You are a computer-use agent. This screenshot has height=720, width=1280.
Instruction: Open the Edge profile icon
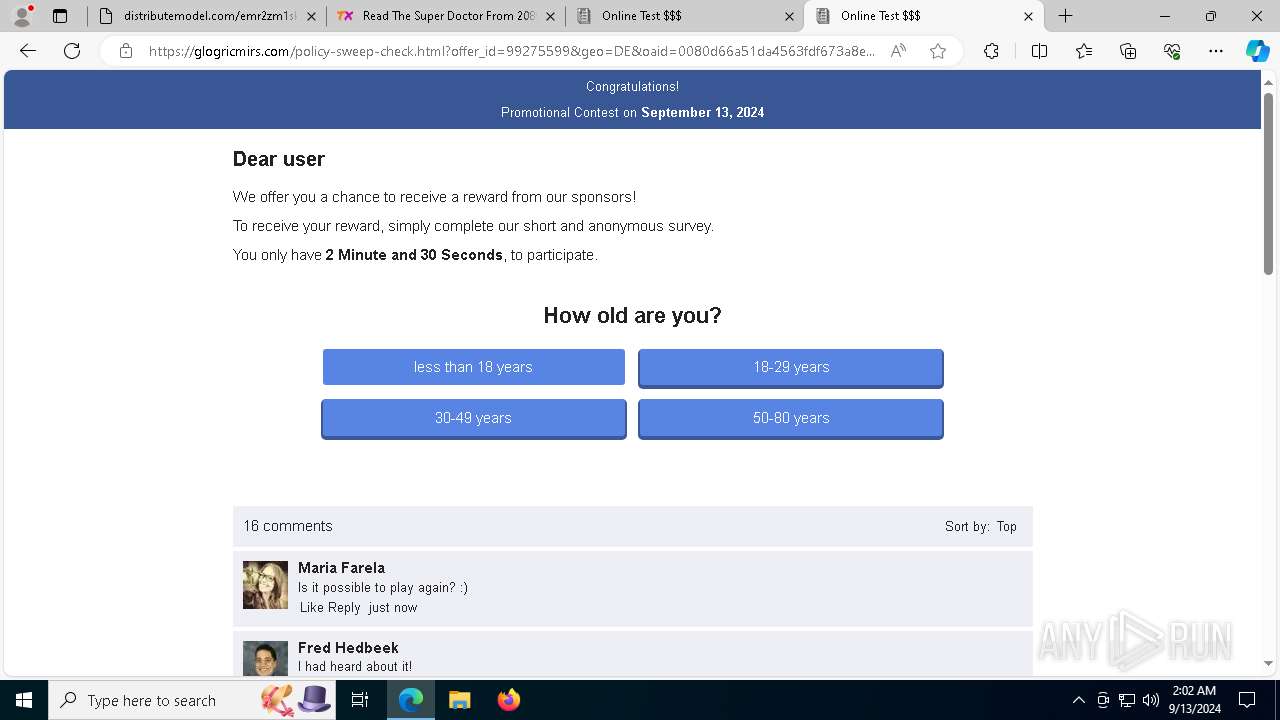coord(21,16)
